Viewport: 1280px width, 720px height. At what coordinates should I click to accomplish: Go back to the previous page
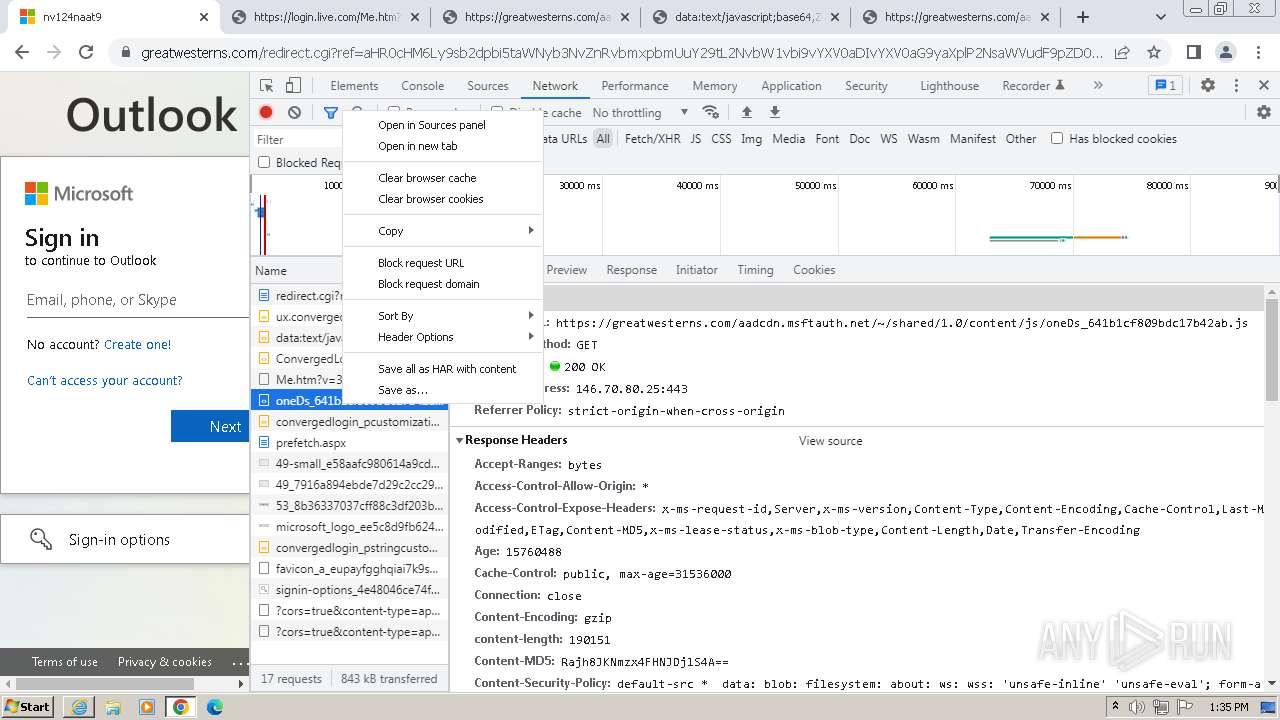(22, 53)
